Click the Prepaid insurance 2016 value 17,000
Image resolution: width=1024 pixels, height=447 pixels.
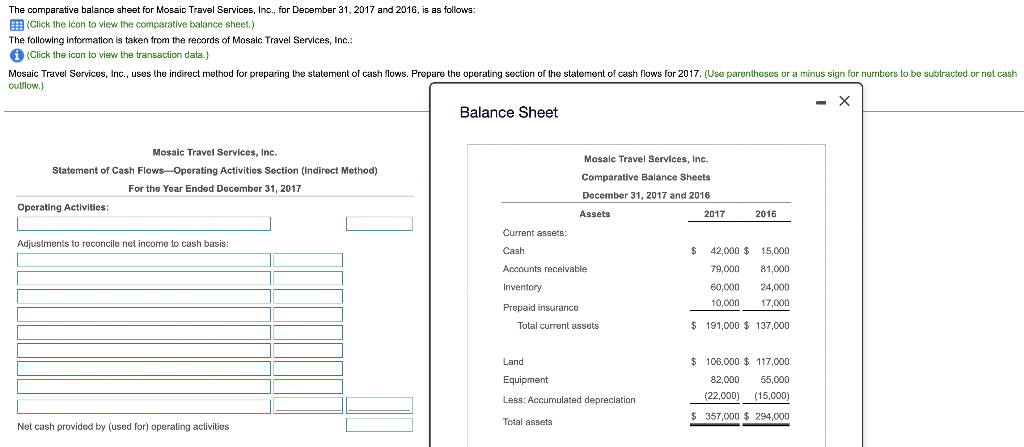pos(775,303)
